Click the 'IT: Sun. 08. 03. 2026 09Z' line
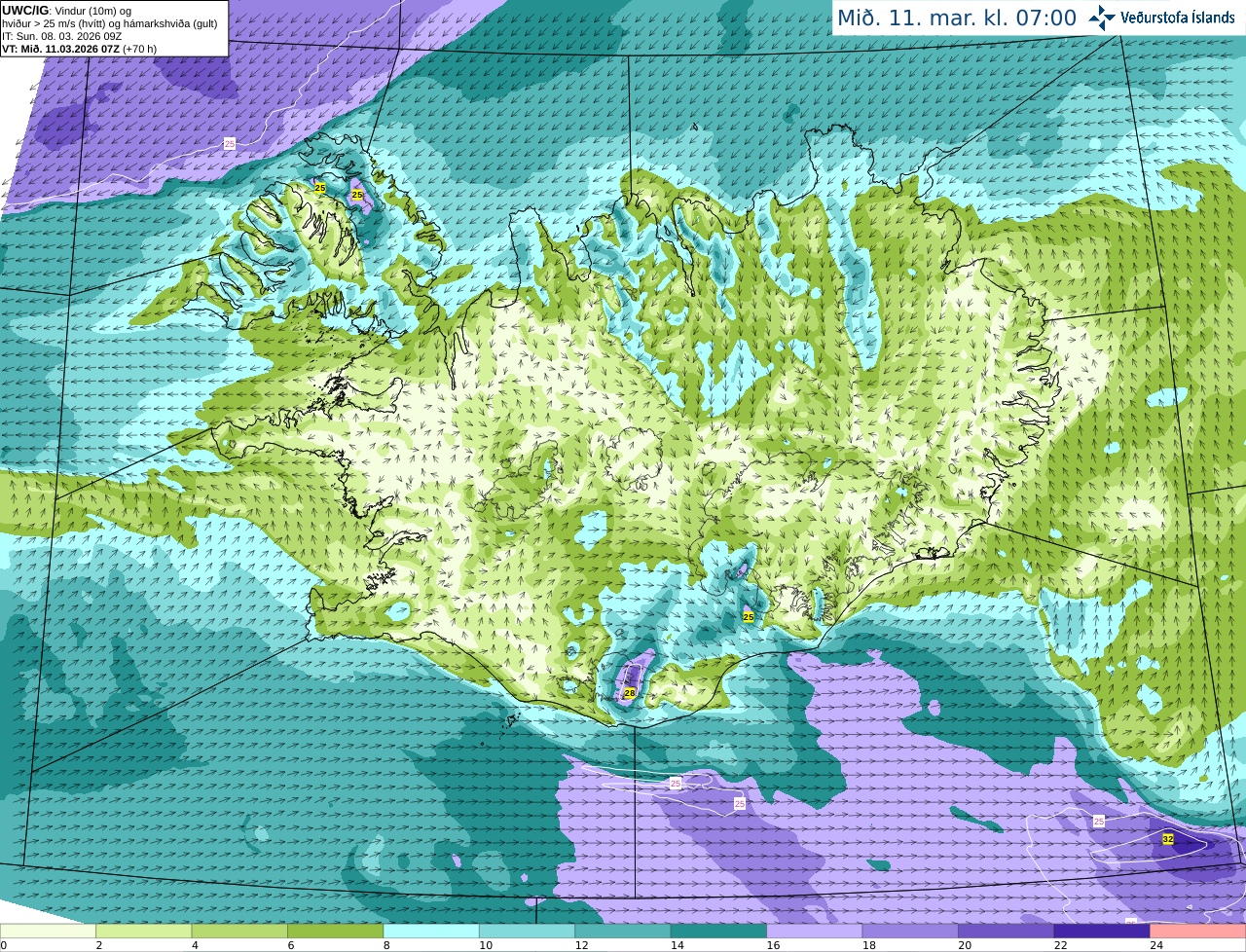 [62, 36]
